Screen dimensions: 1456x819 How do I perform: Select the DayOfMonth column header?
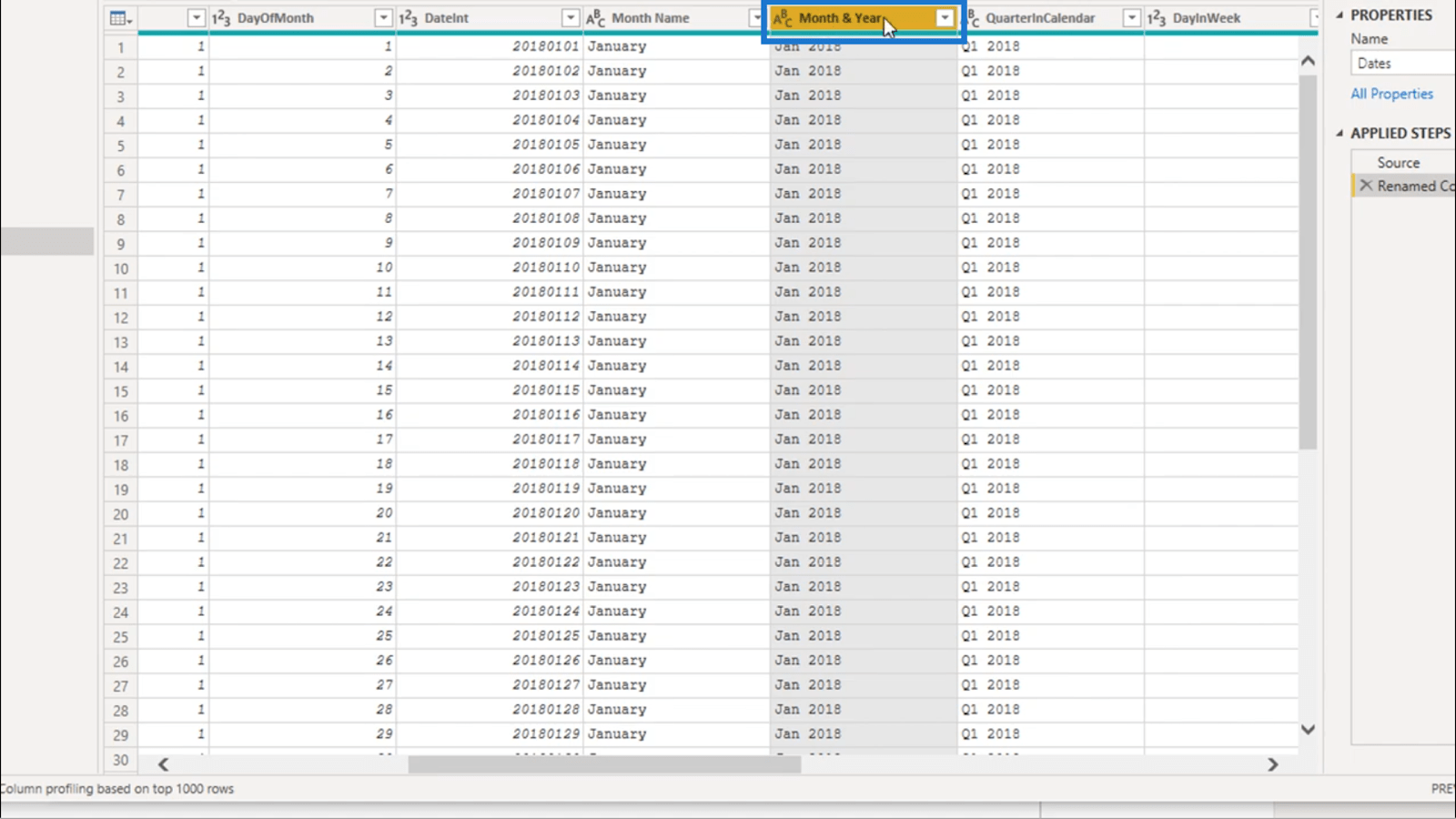275,18
